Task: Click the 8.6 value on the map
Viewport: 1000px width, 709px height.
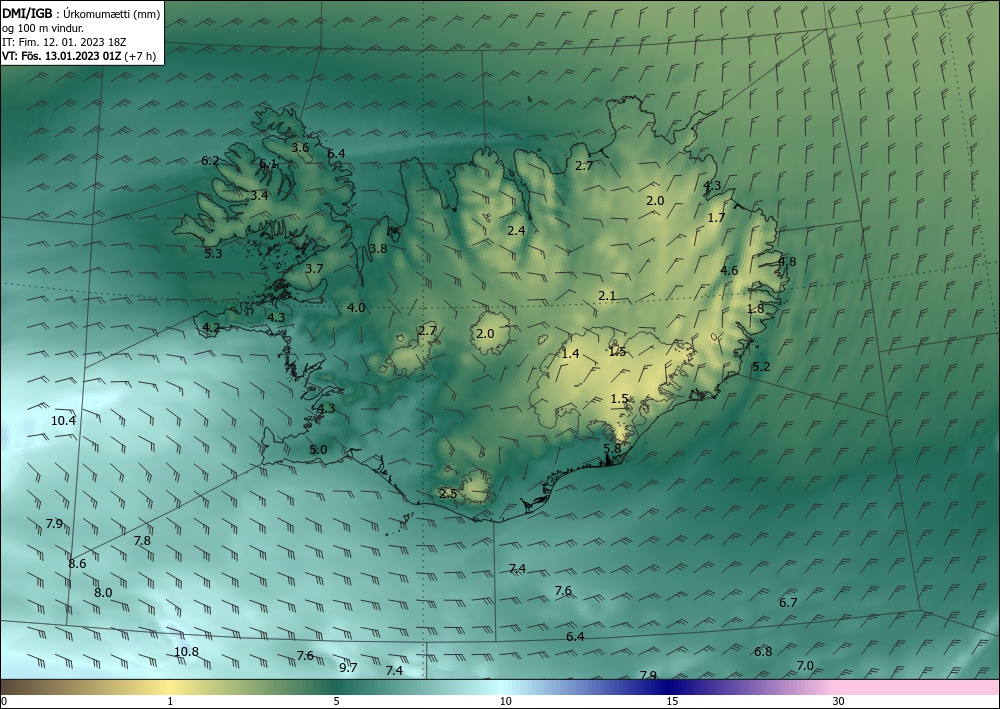Action: [77, 564]
